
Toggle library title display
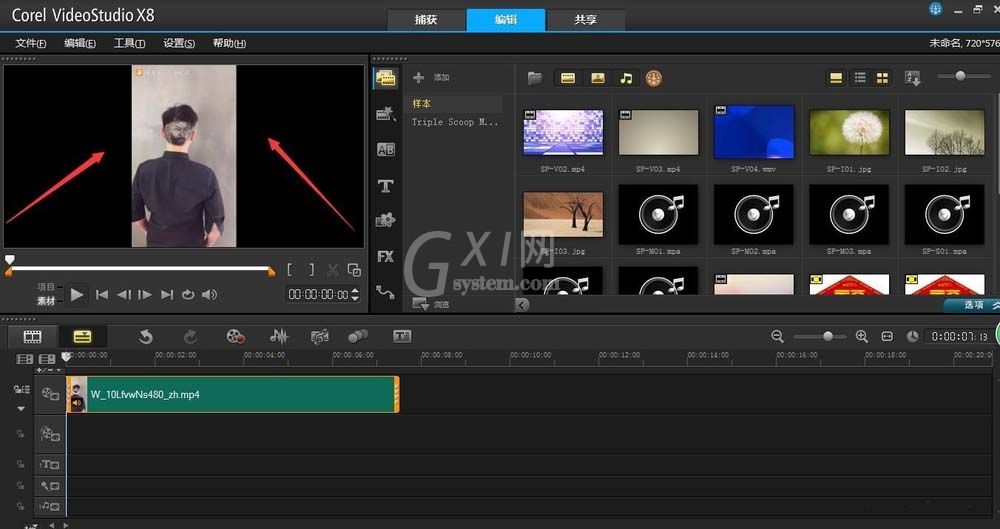coord(836,78)
